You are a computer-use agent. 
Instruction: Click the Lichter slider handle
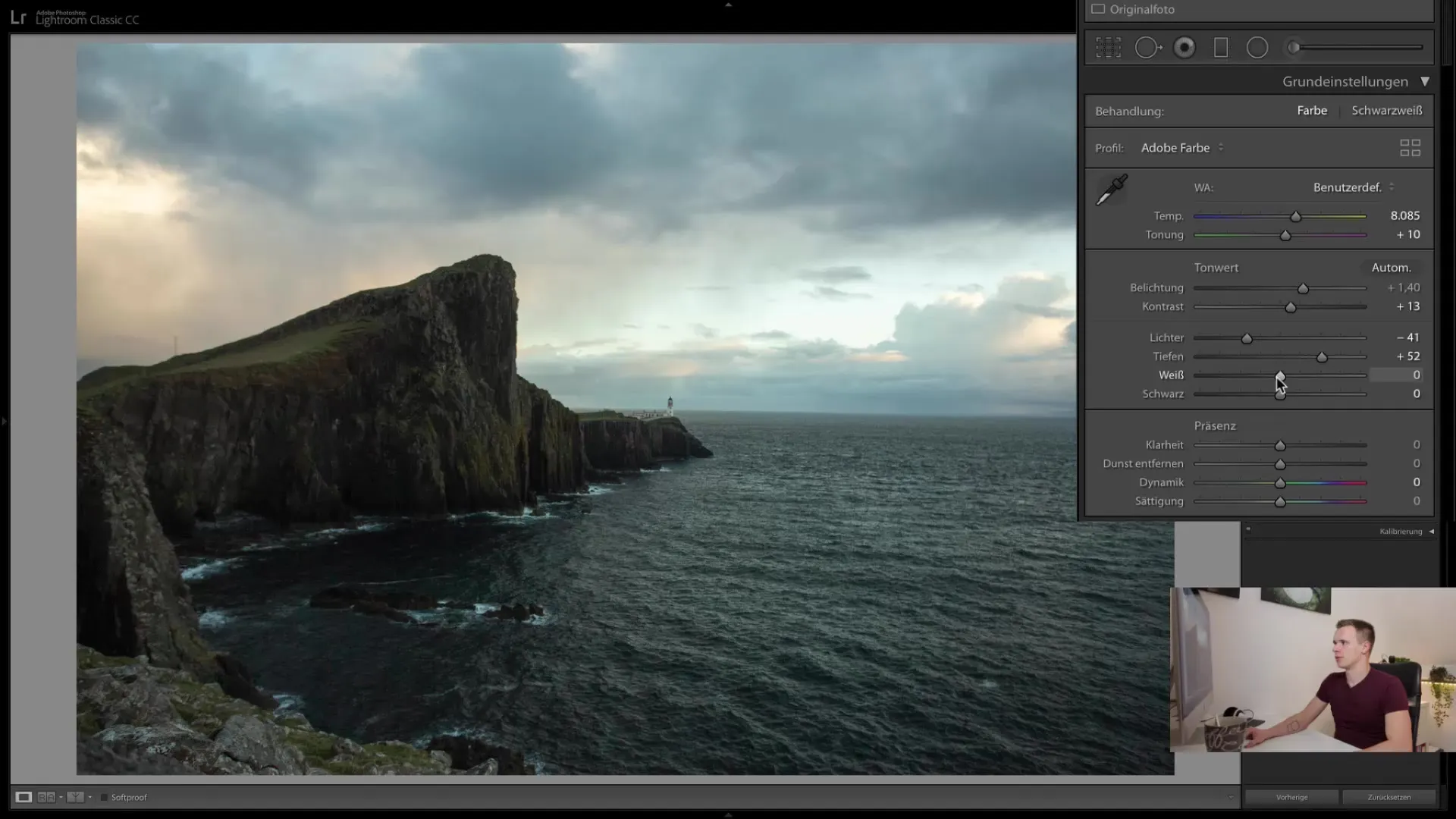1247,338
